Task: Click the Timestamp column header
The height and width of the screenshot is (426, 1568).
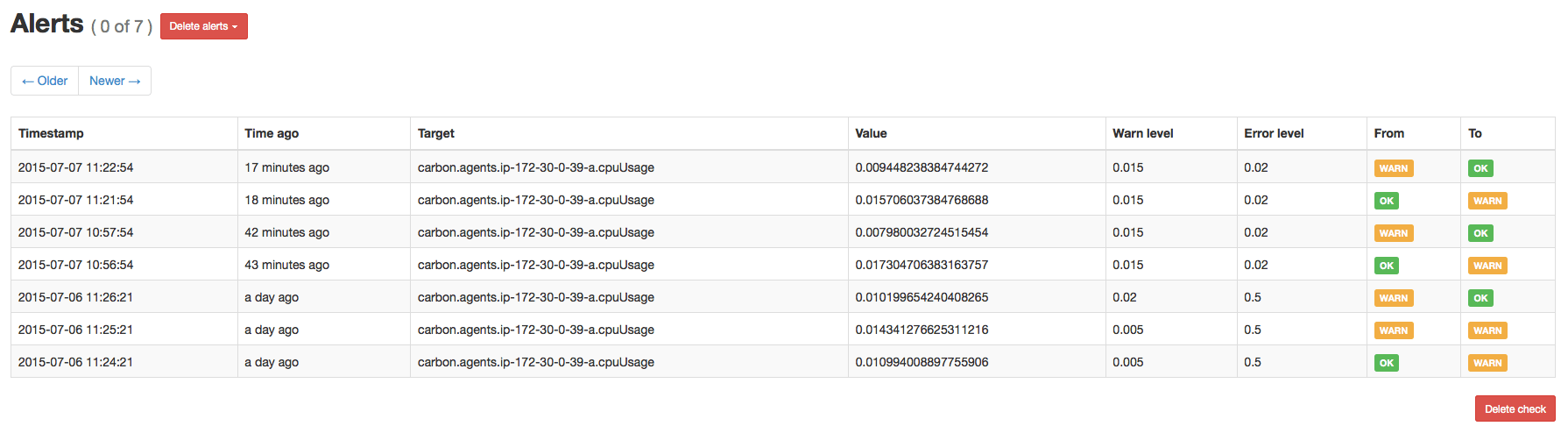Action: pos(51,133)
